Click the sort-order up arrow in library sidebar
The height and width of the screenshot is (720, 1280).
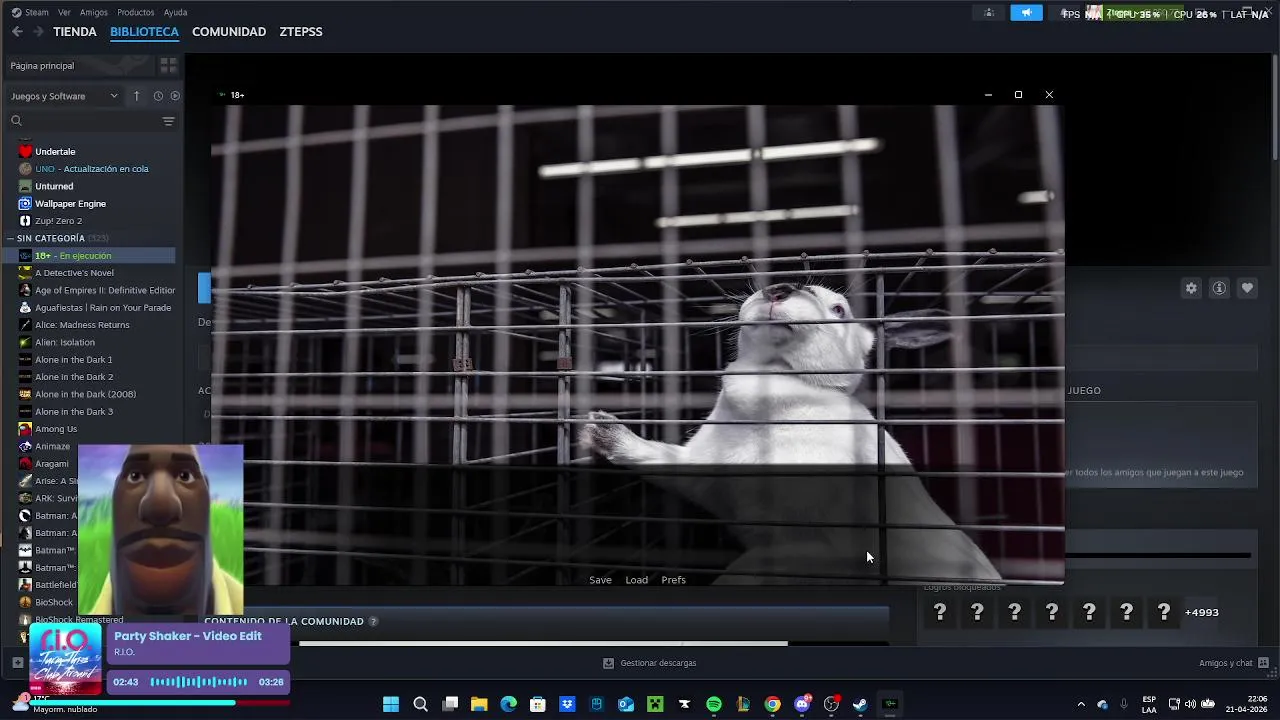click(137, 96)
